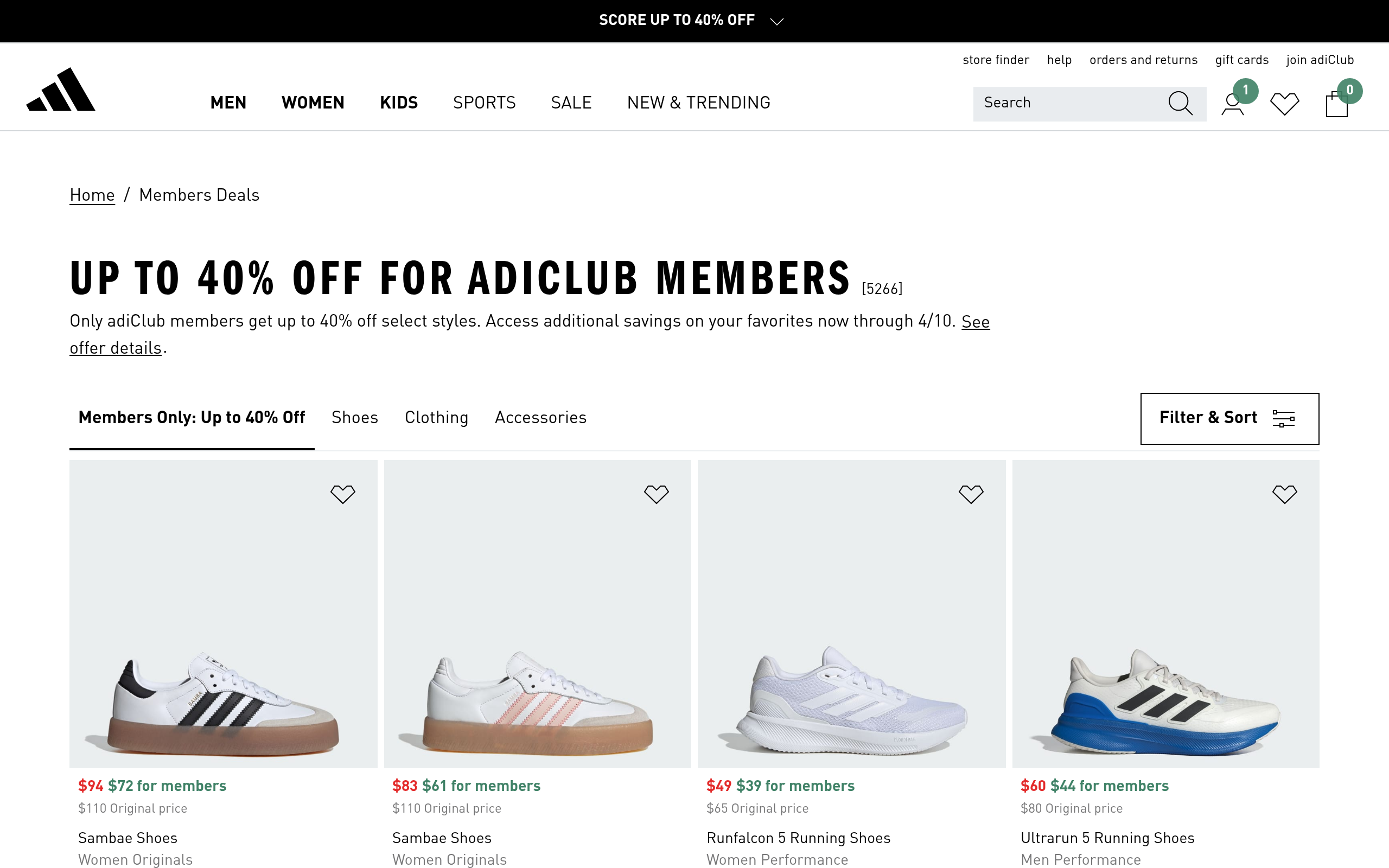Wishlist the pink-stripe Sambae Shoes
The image size is (1389, 868).
click(656, 494)
